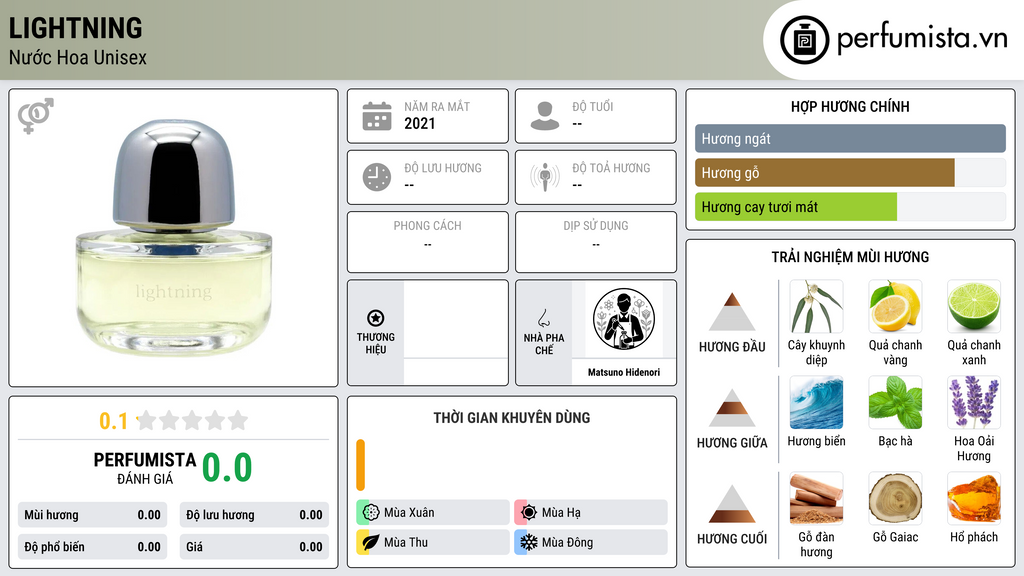
Task: Click the clock icon beside Độ Lưu Hương
Action: [377, 177]
